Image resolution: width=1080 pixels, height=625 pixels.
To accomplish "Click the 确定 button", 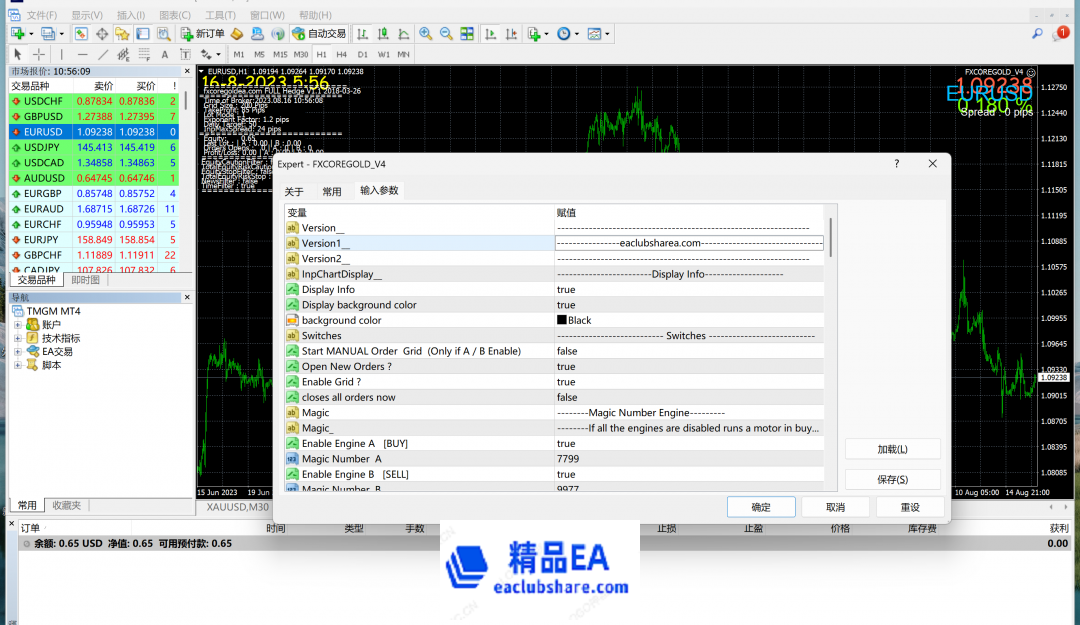I will click(x=761, y=507).
